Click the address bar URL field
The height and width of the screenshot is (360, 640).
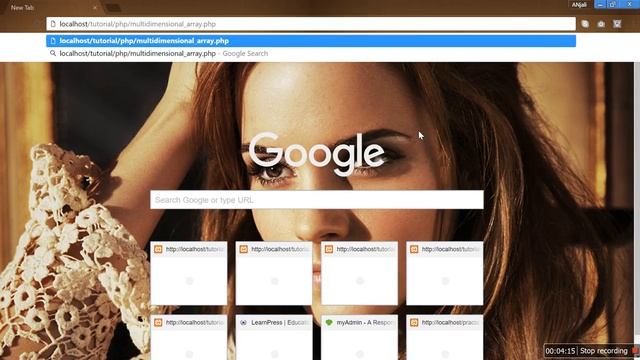coord(311,24)
